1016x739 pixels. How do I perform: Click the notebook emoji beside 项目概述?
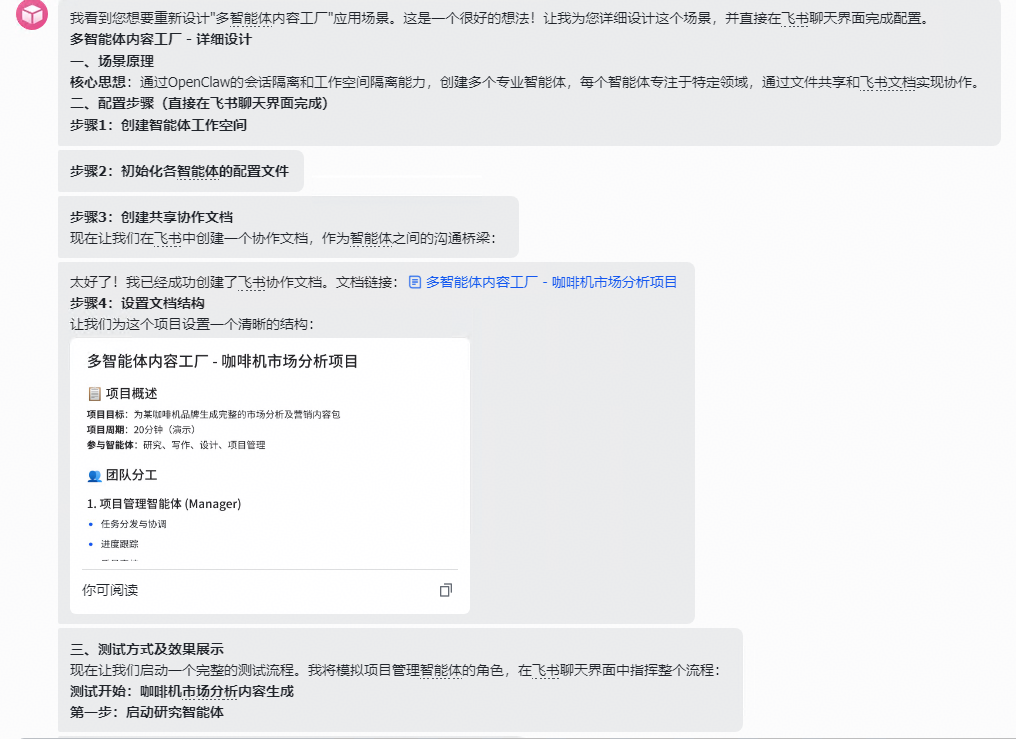pyautogui.click(x=95, y=394)
